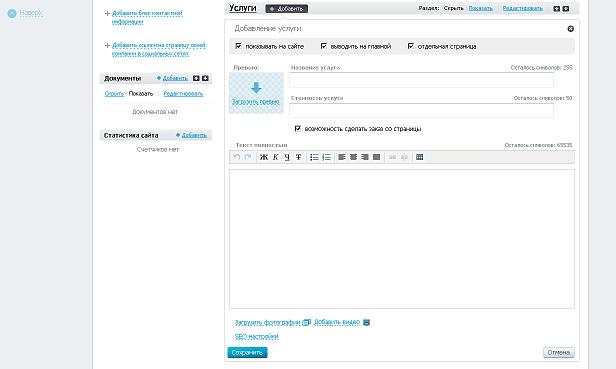Align text to the left
The width and height of the screenshot is (616, 369).
342,157
